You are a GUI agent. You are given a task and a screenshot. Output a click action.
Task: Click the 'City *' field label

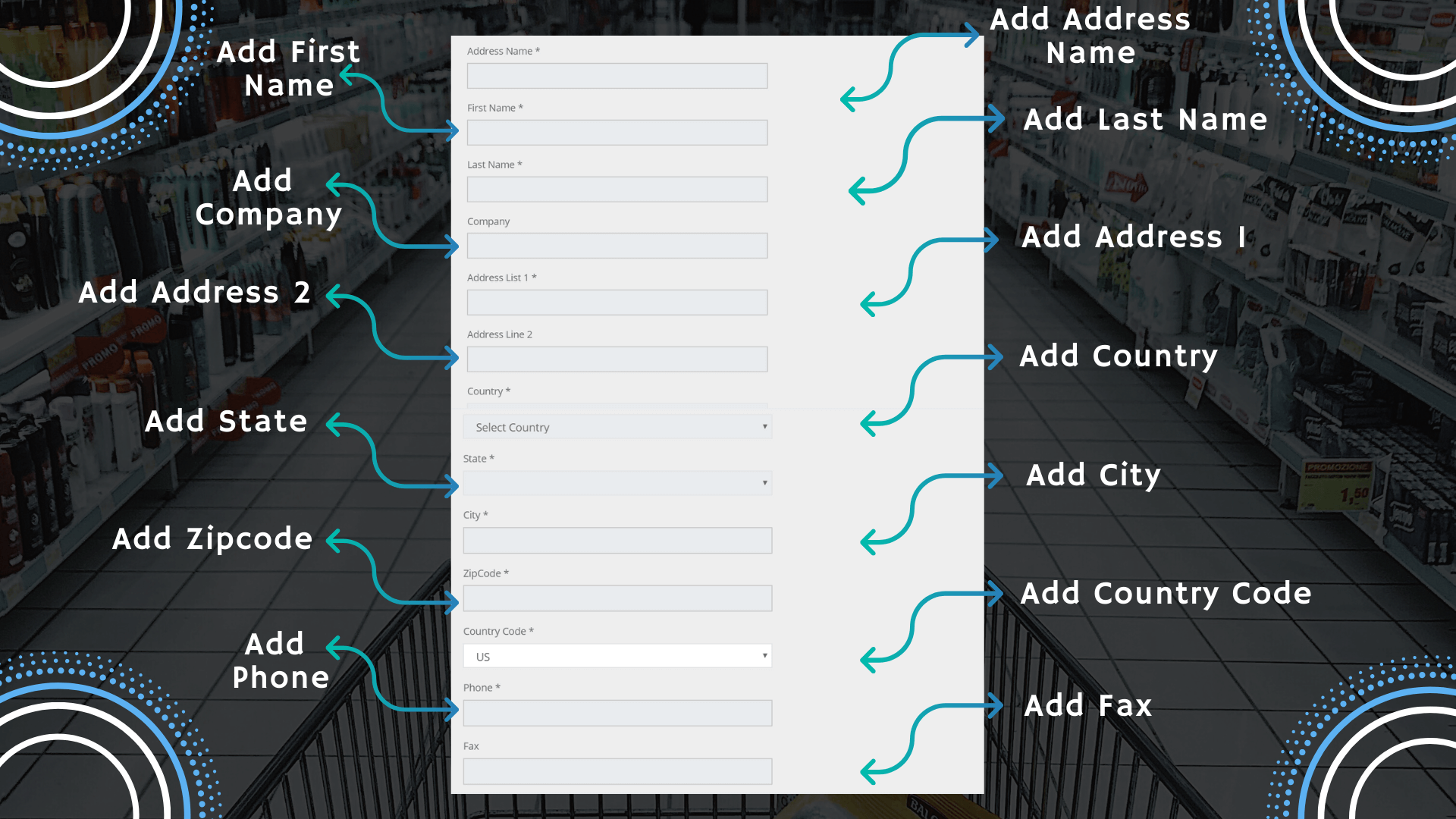(475, 515)
